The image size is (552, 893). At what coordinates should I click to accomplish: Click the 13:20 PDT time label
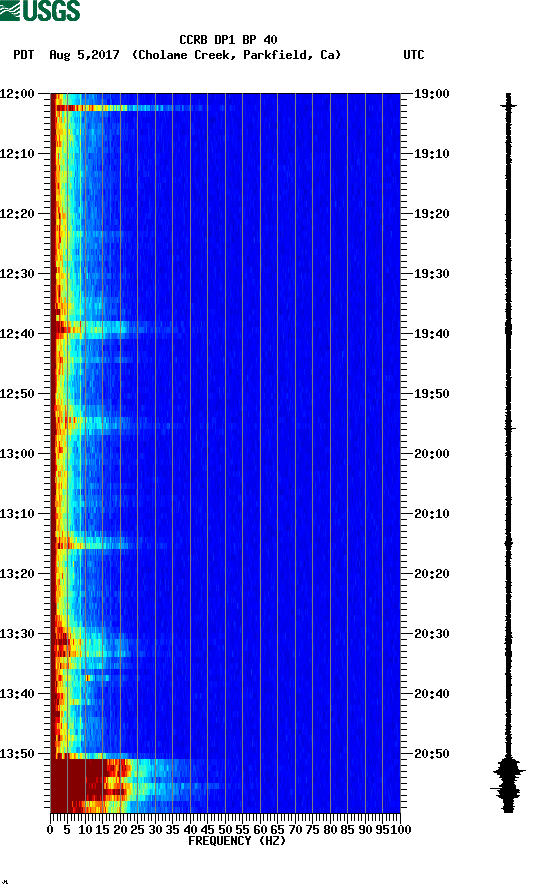pyautogui.click(x=17, y=574)
